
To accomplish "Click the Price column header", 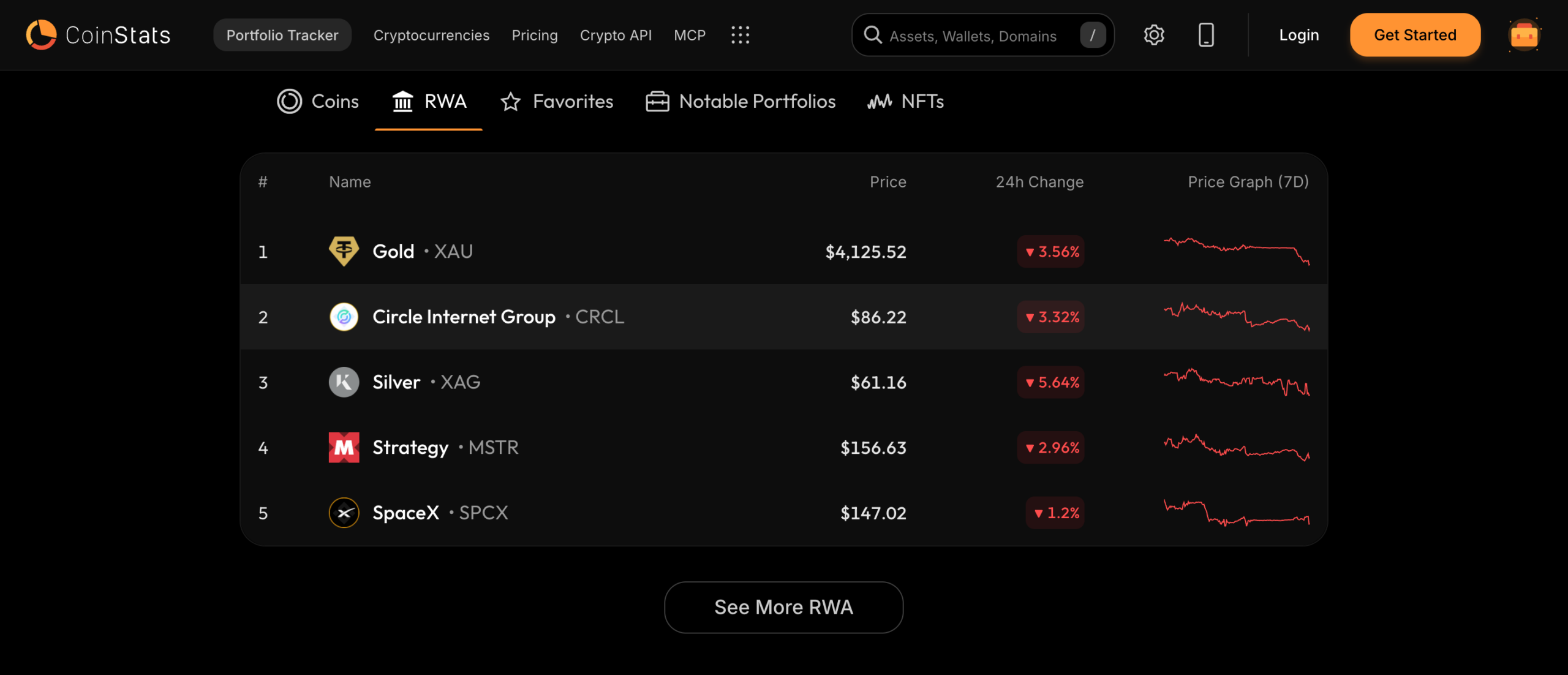I will 888,182.
